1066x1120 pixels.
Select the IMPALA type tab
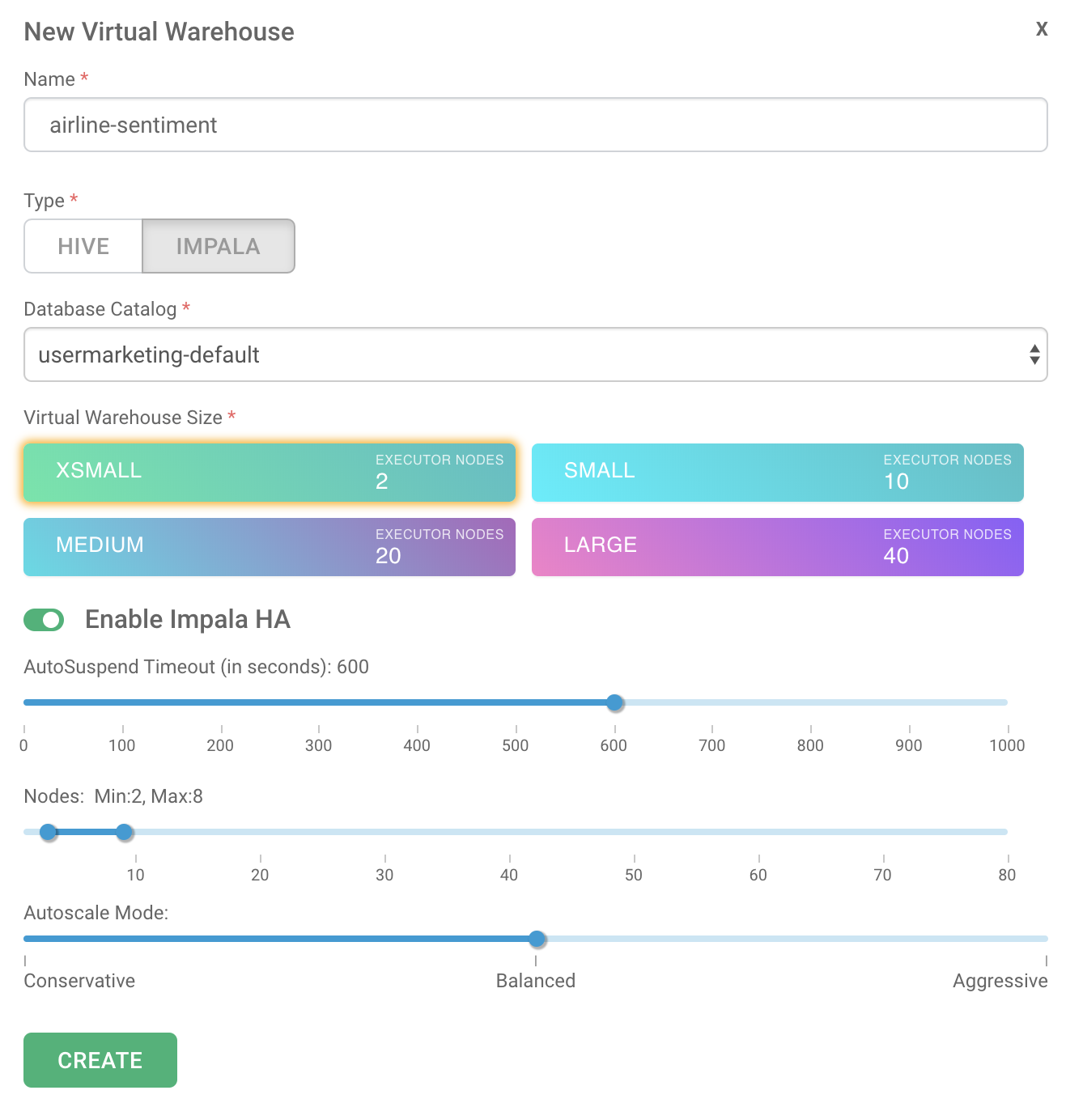tap(218, 246)
